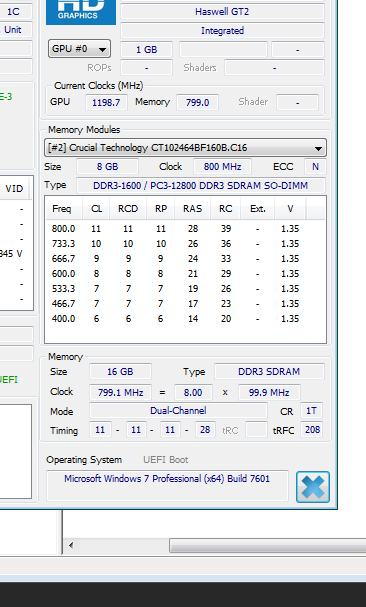
Task: Click the horizontal scrollbar thumb
Action: pos(268,546)
